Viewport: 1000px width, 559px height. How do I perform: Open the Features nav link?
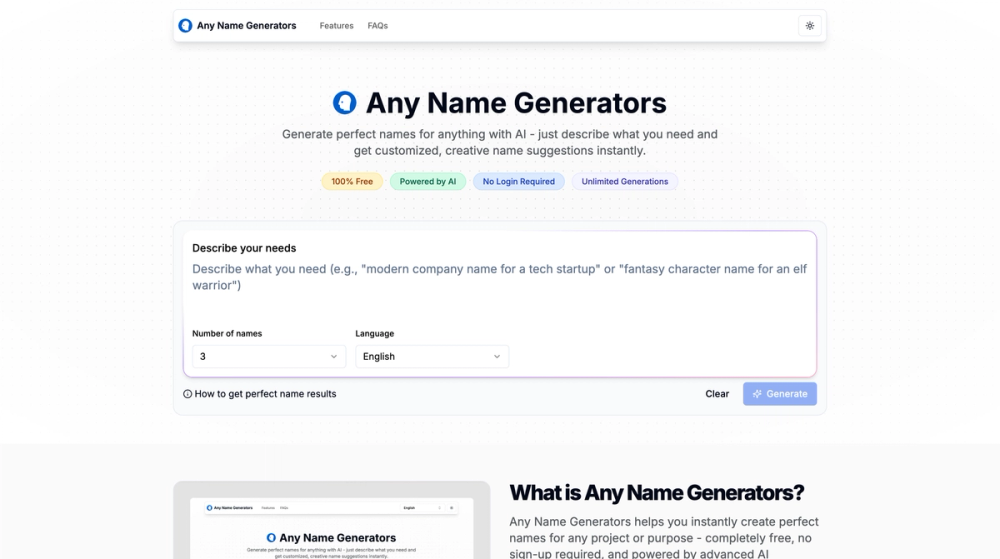336,26
